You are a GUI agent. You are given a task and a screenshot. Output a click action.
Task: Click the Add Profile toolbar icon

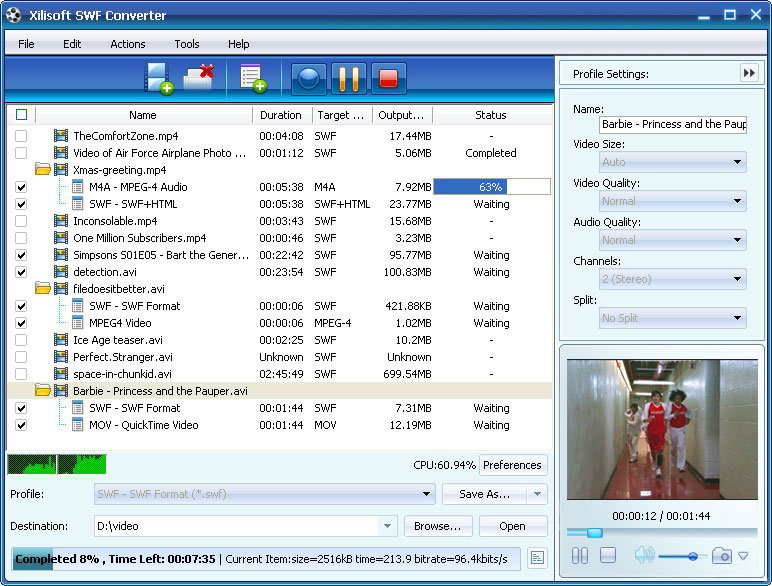tap(253, 78)
